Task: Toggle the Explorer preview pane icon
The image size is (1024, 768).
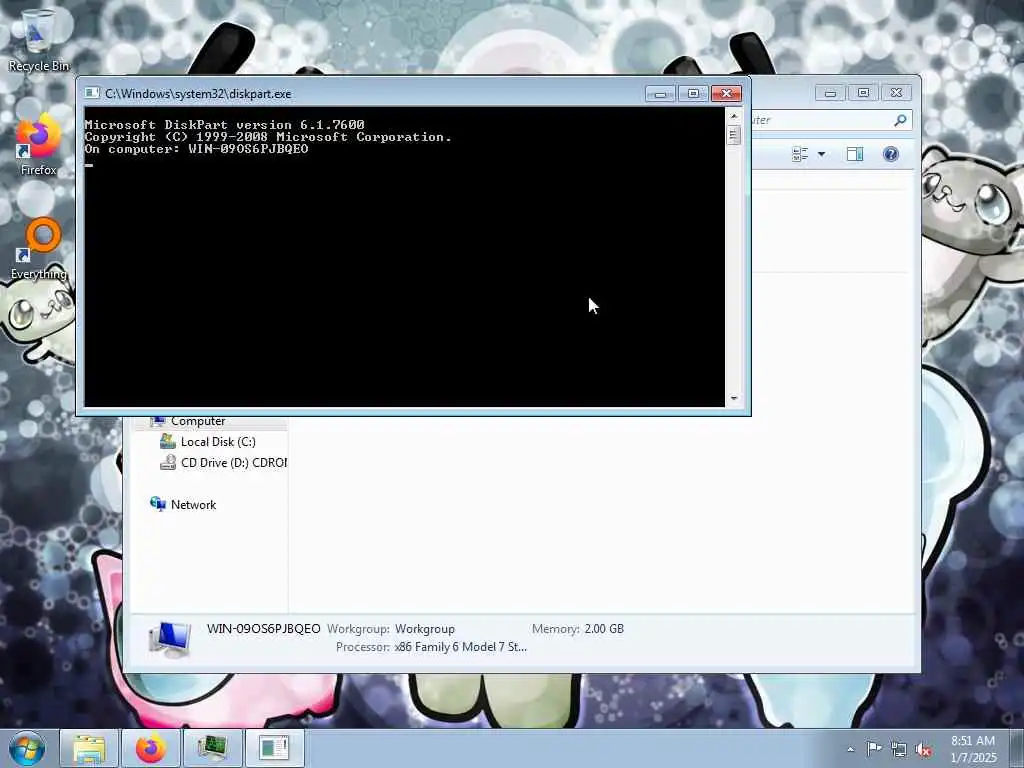Action: point(855,154)
